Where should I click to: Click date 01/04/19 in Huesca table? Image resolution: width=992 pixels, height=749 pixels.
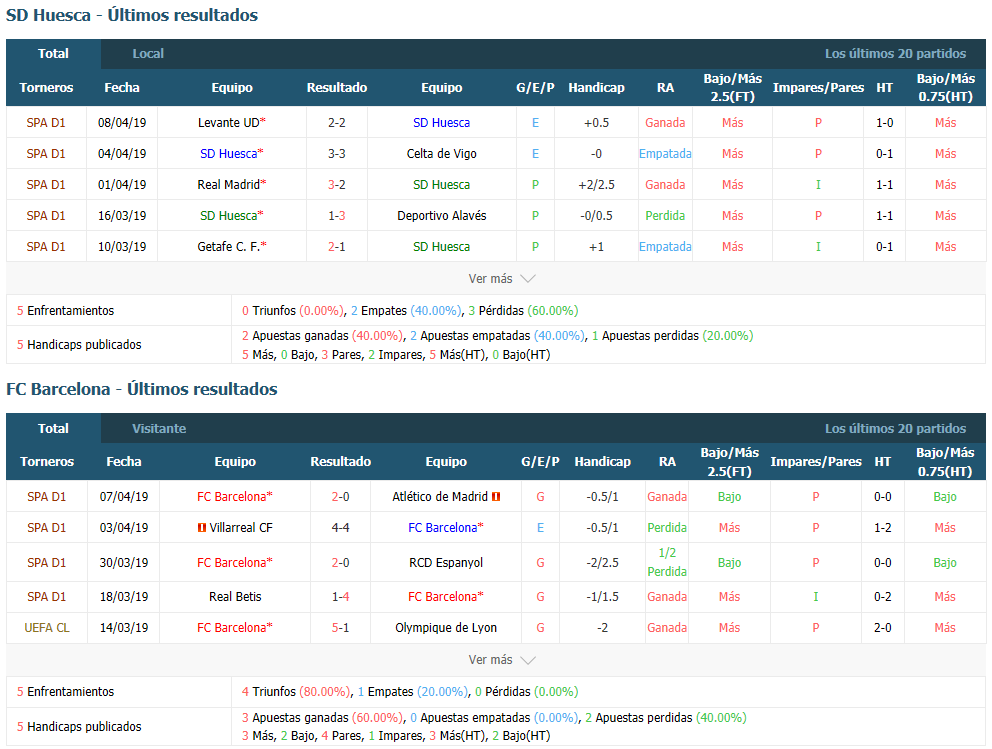(x=122, y=185)
